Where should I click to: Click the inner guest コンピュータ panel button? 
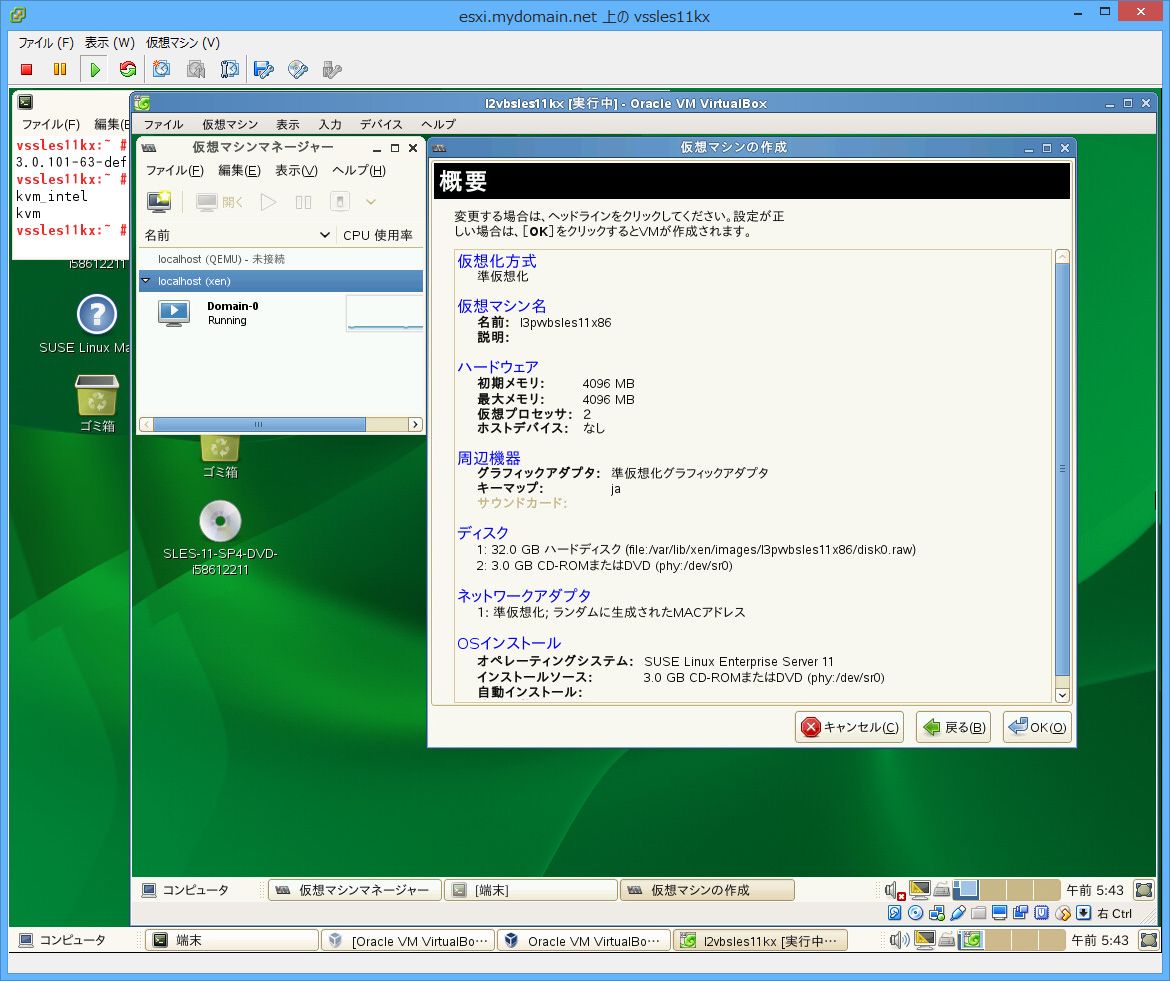click(185, 890)
